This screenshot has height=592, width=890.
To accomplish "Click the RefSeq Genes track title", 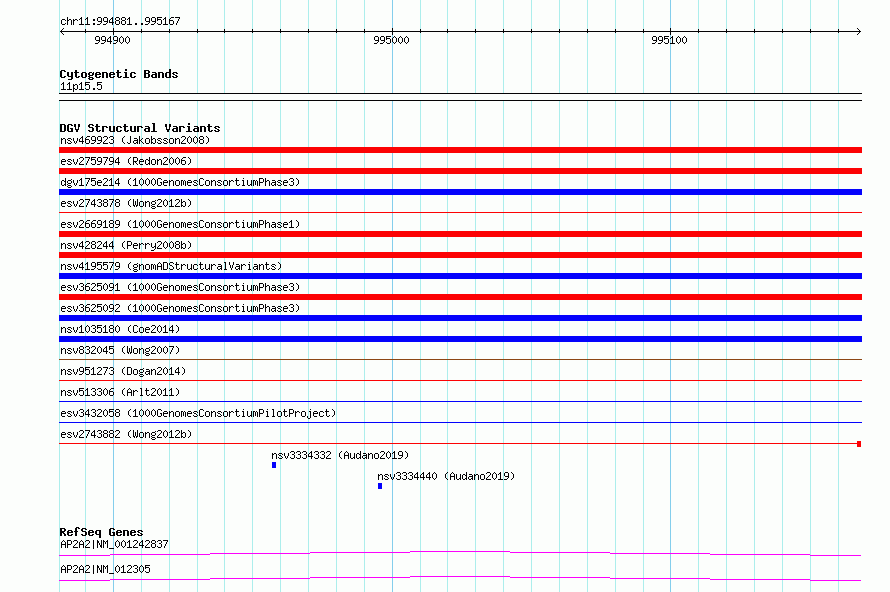I will click(101, 532).
